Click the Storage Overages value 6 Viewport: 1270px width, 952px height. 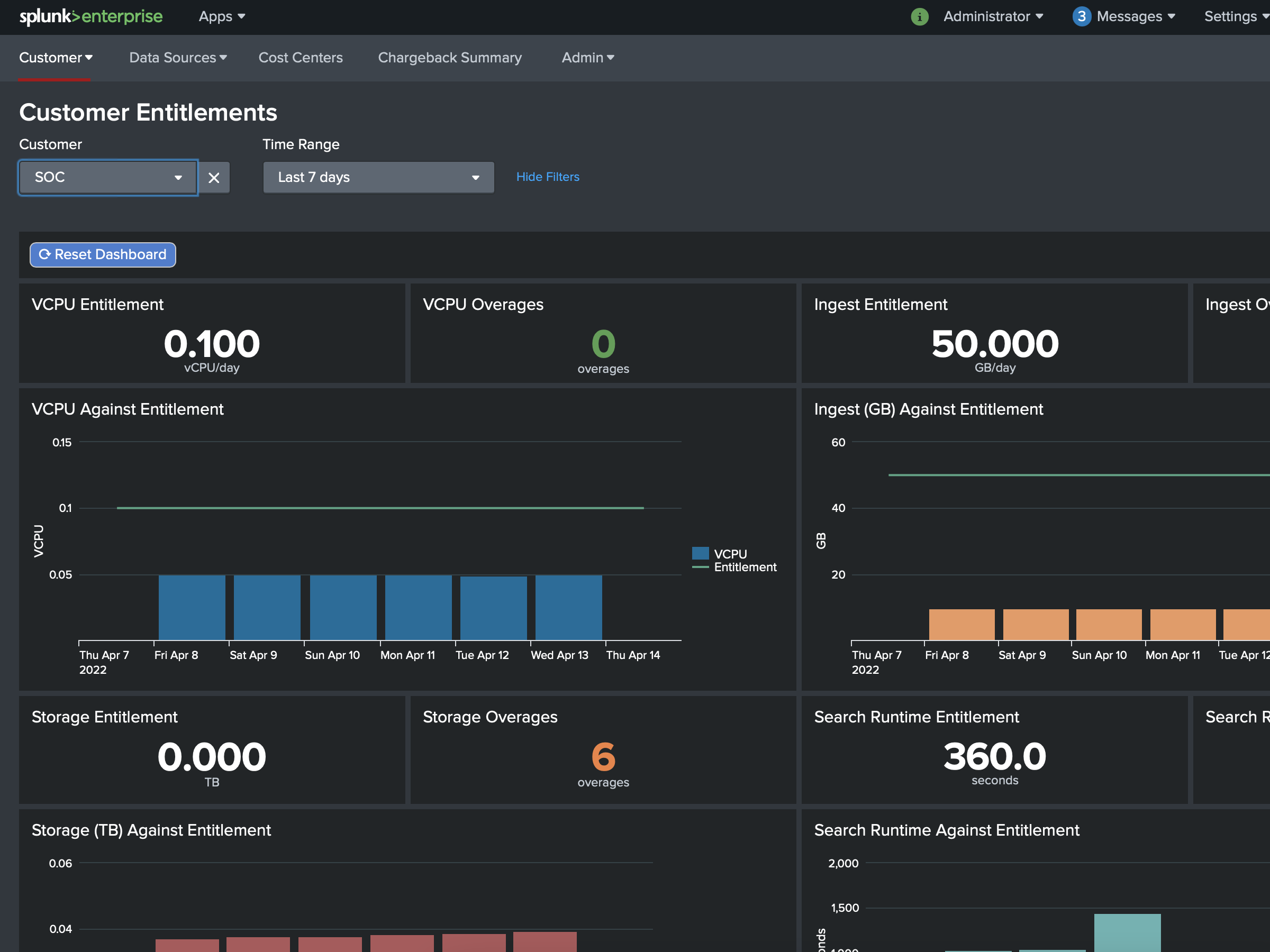coord(603,756)
